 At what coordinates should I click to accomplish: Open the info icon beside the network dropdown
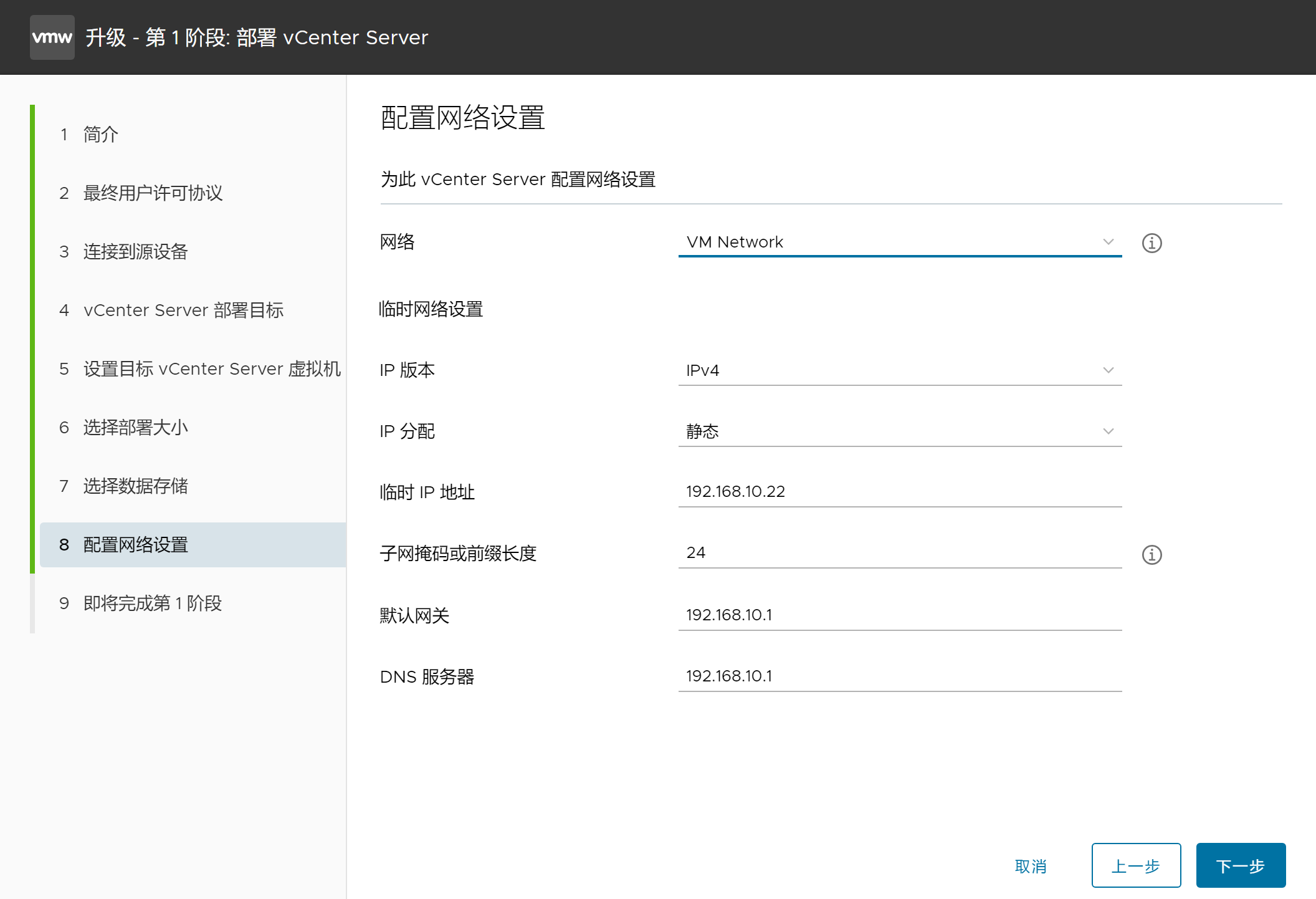[1151, 243]
